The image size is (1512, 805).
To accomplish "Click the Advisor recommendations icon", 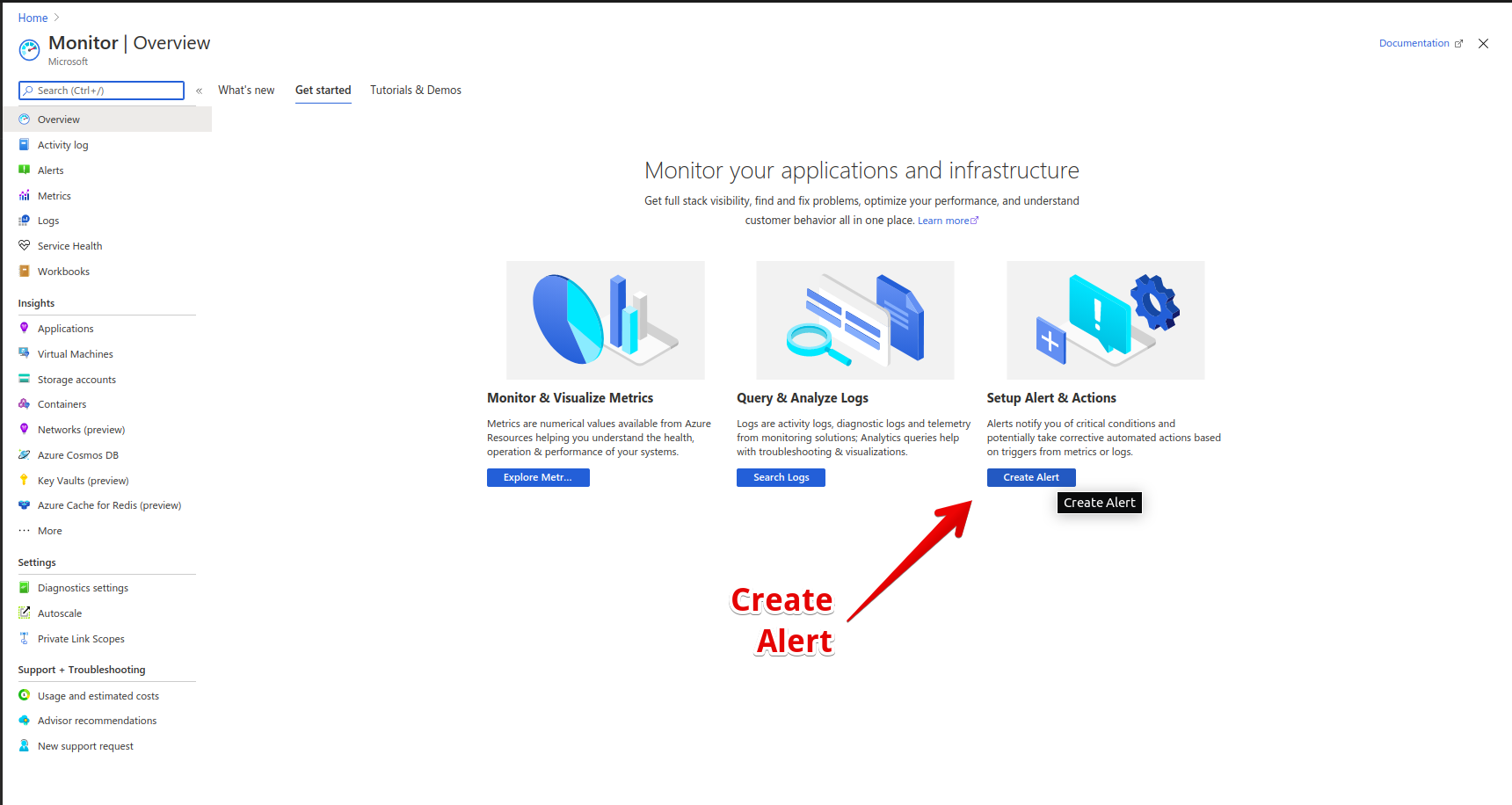I will point(25,721).
